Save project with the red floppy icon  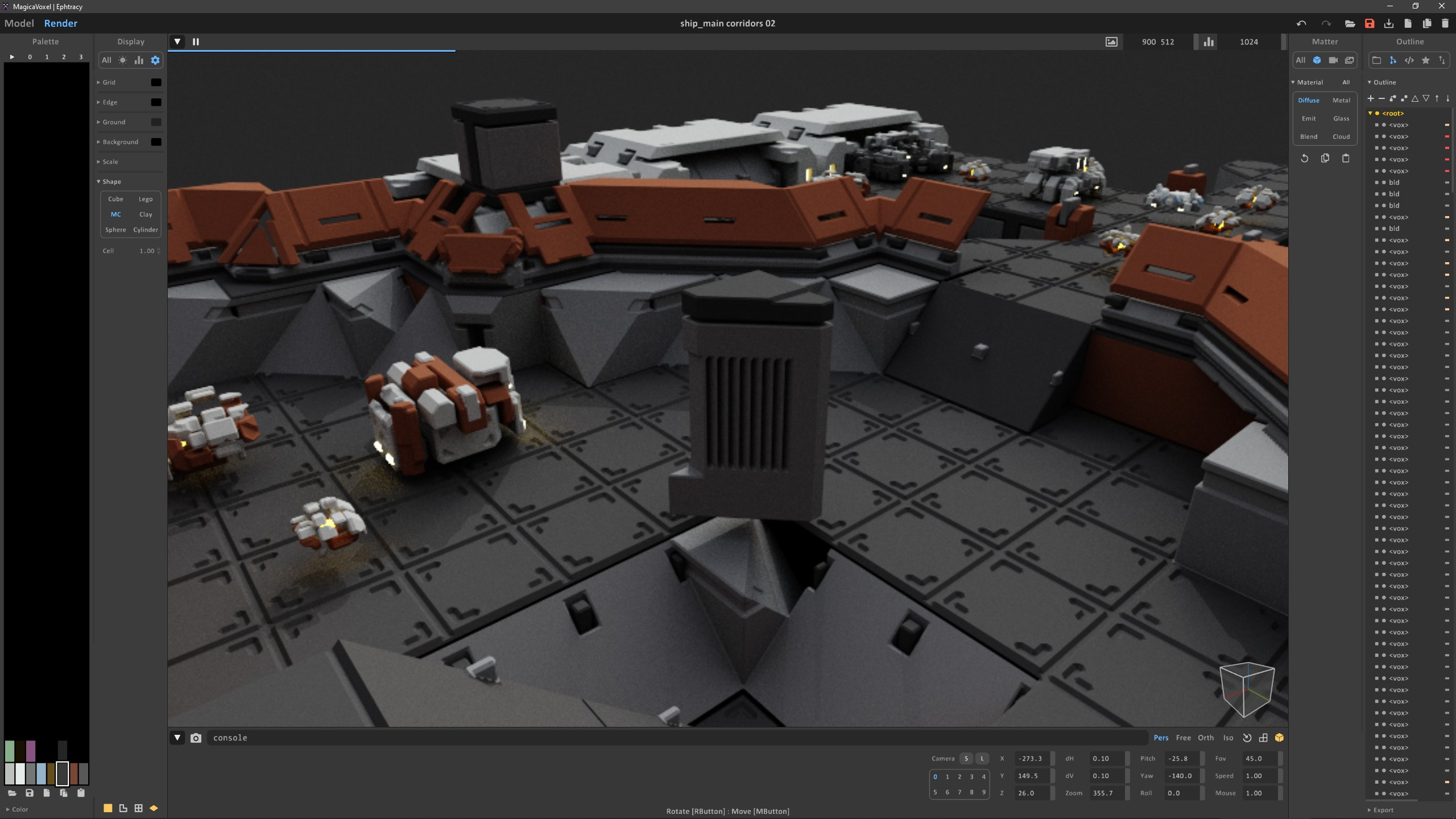pos(1370,23)
